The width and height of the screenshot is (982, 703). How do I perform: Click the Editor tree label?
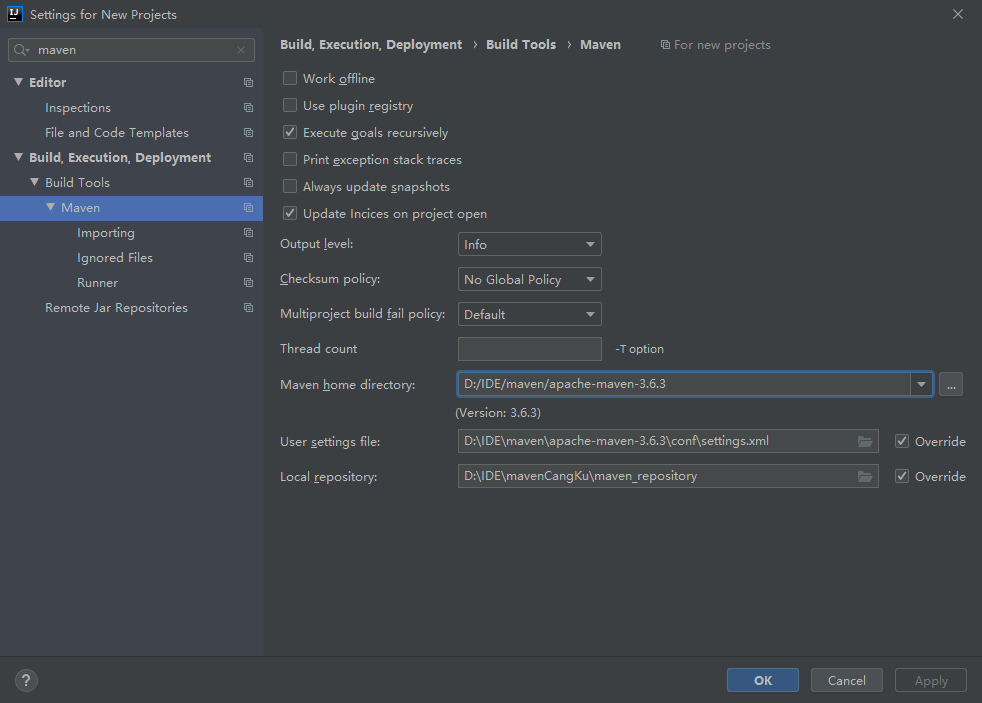point(48,83)
